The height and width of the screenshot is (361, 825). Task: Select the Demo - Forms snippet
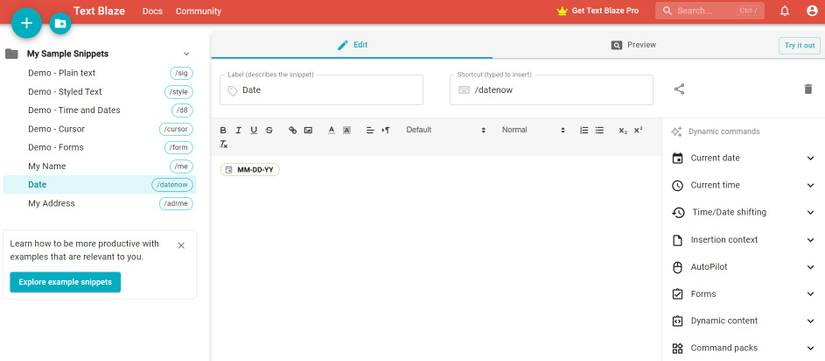click(99, 147)
